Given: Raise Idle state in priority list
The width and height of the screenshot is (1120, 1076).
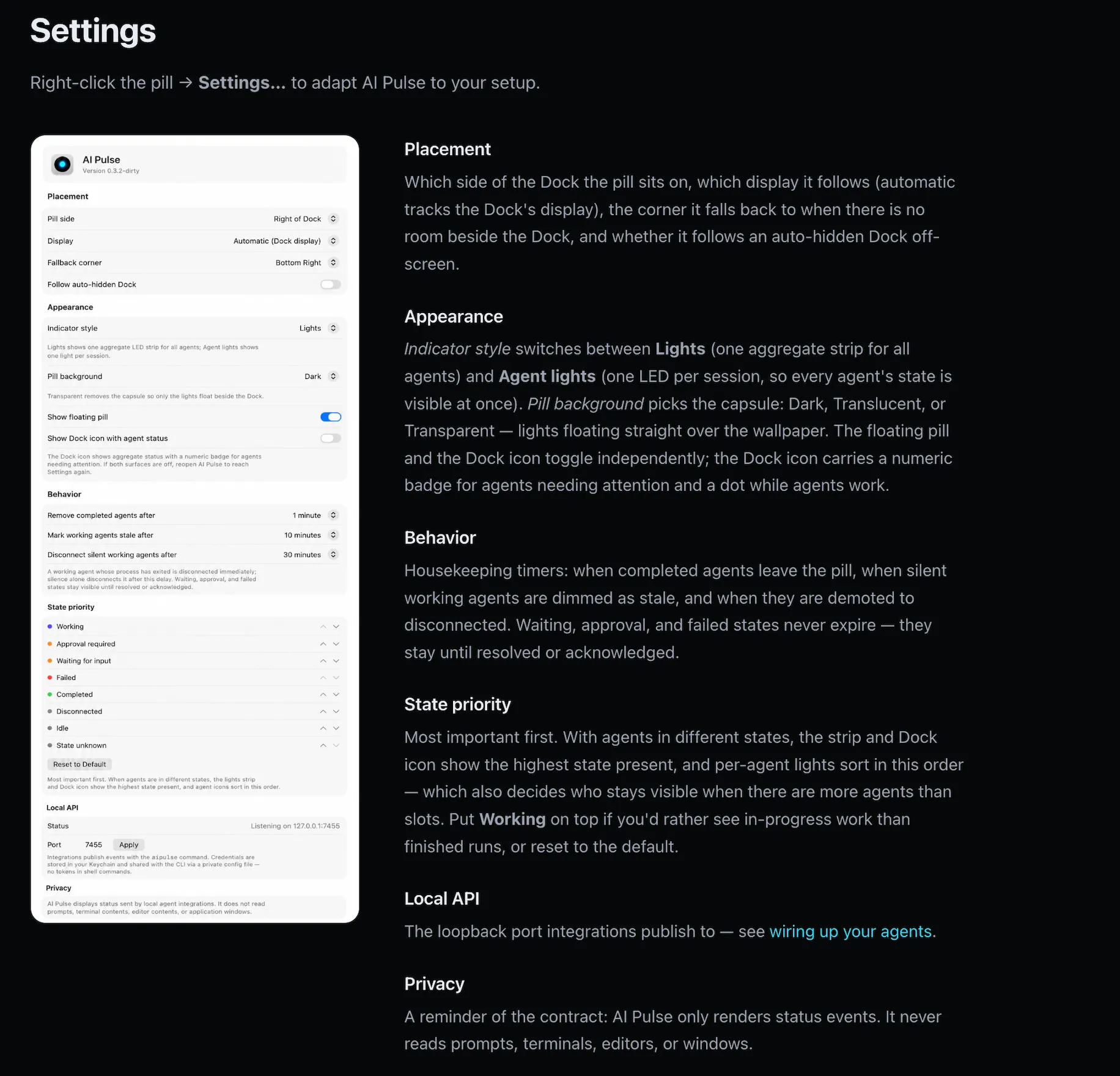Looking at the screenshot, I should tap(323, 728).
